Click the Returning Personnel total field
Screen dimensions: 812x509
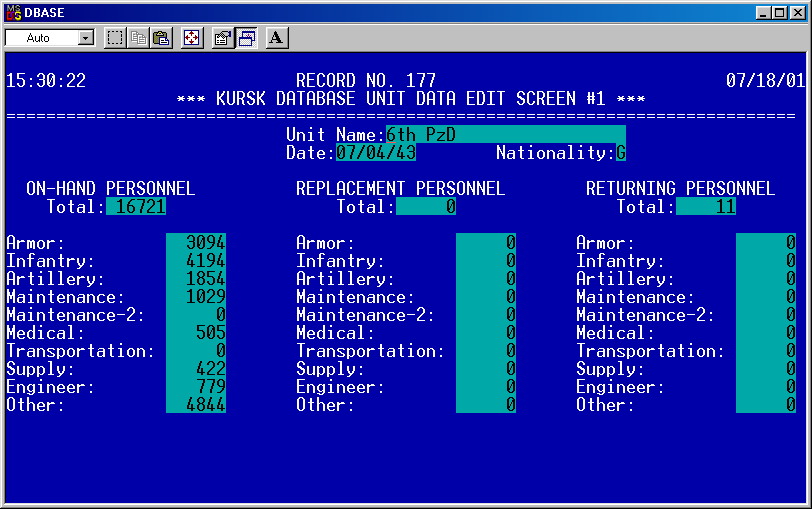[x=706, y=207]
